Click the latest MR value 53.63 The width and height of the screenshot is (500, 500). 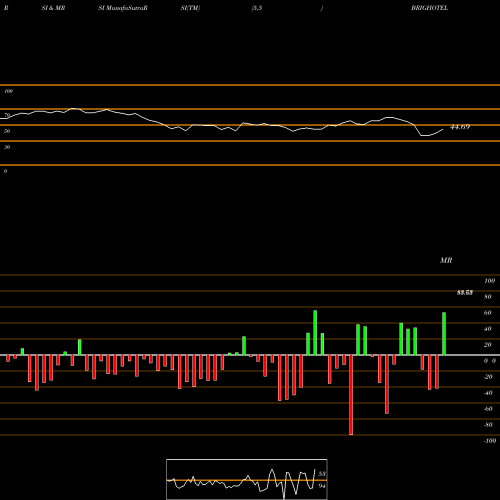(x=465, y=293)
